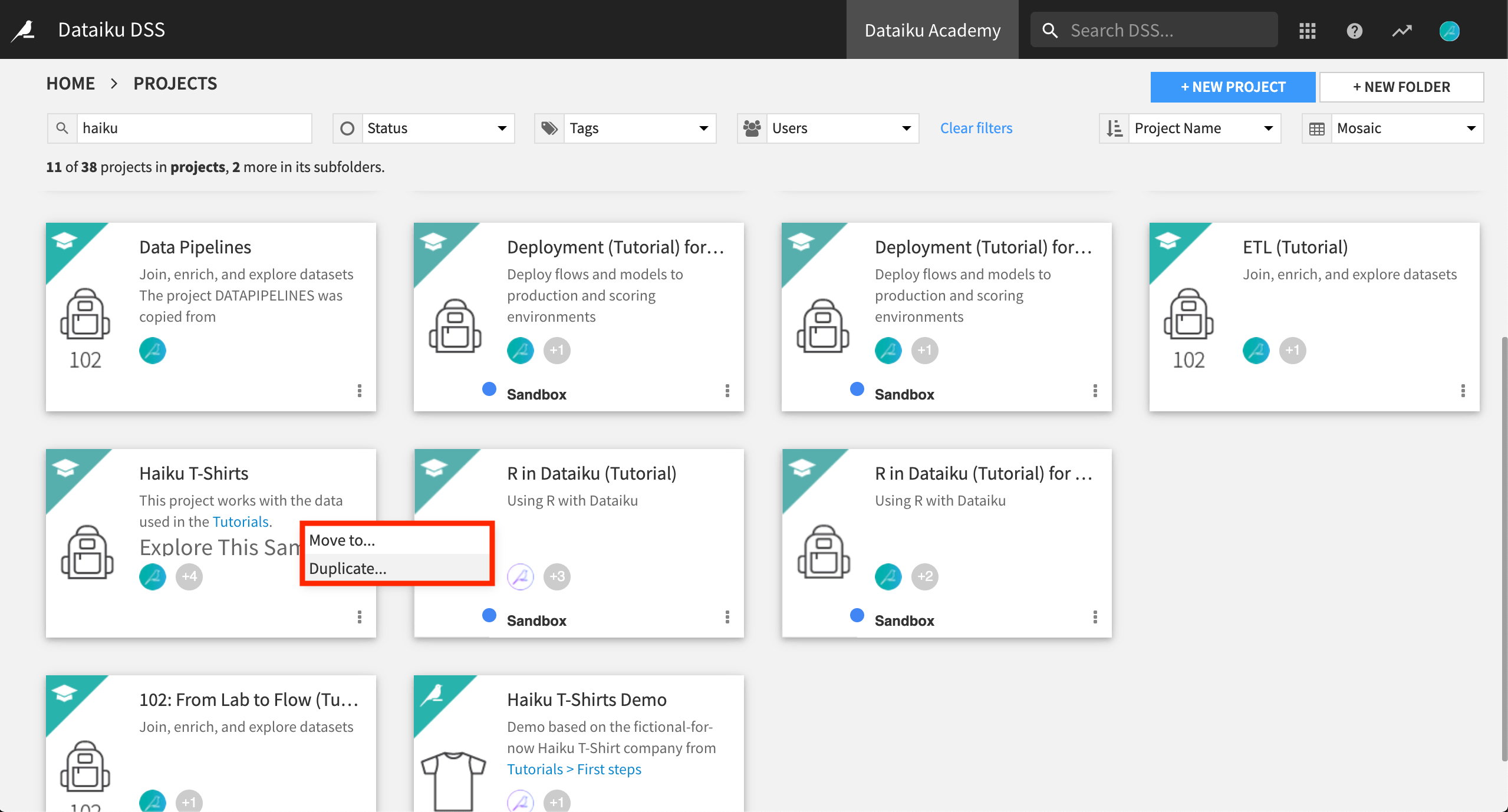1508x812 pixels.
Task: Click the haiku search input field
Action: pyautogui.click(x=193, y=127)
